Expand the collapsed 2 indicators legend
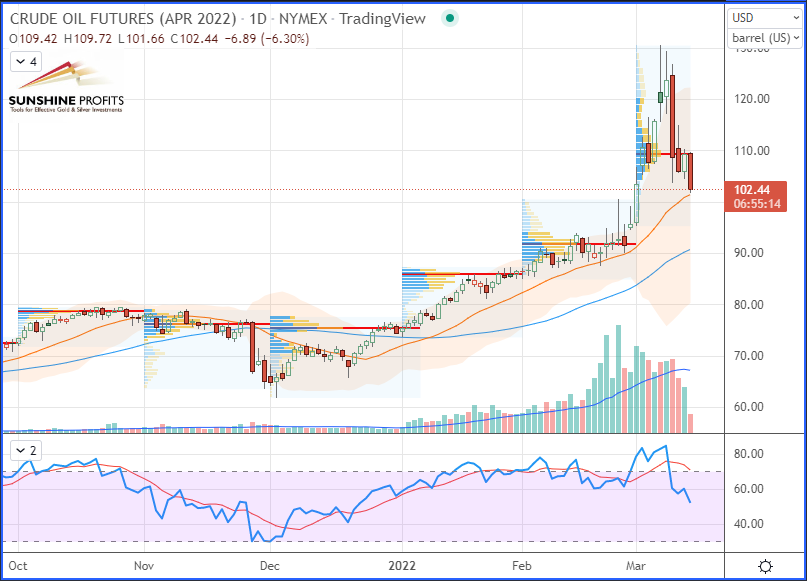Image resolution: width=807 pixels, height=581 pixels. (x=26, y=451)
